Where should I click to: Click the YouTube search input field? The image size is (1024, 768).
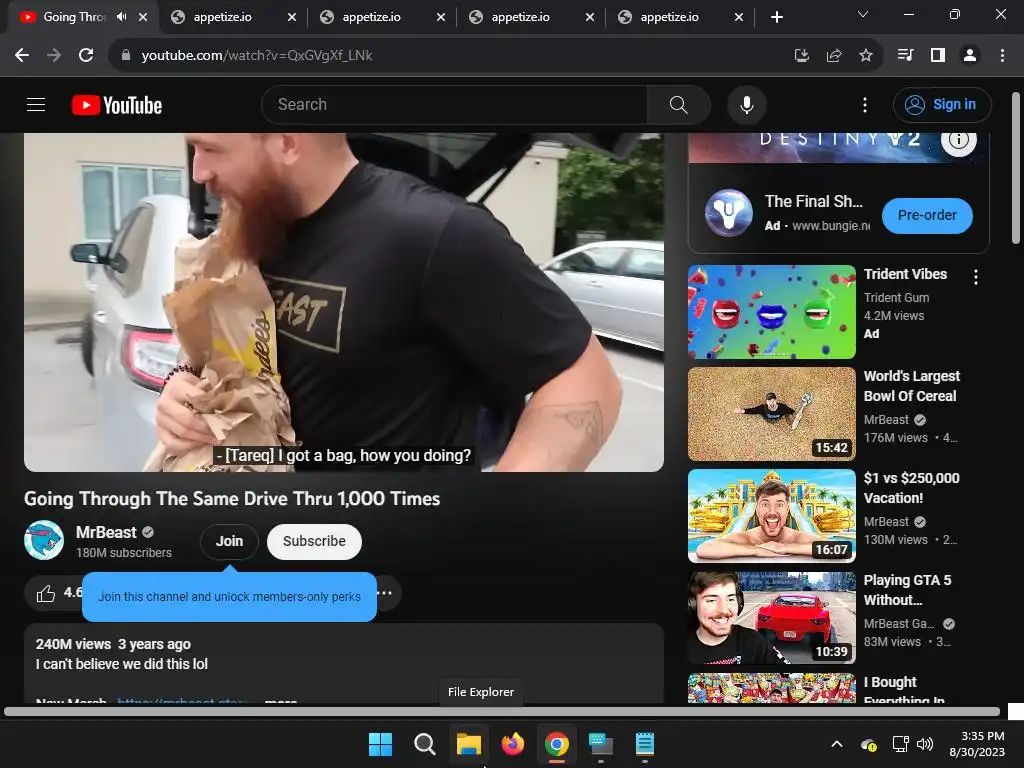pyautogui.click(x=454, y=104)
